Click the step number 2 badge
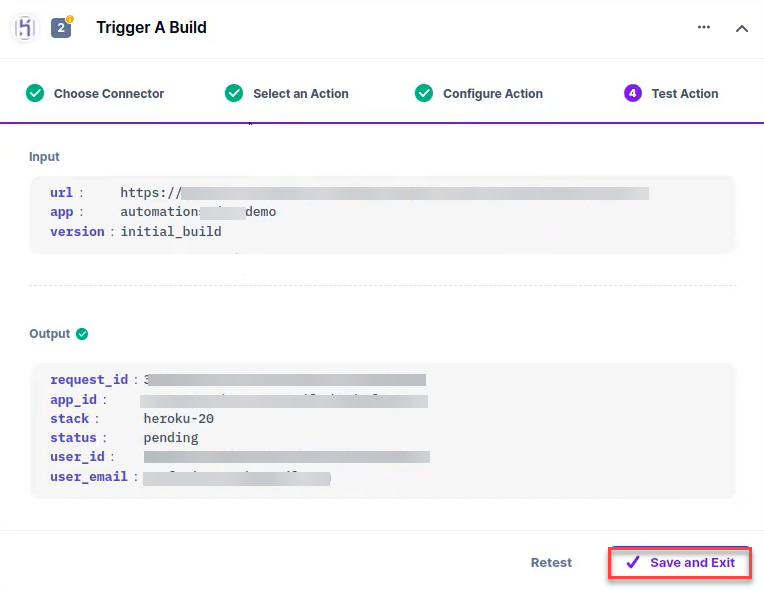 pyautogui.click(x=61, y=28)
